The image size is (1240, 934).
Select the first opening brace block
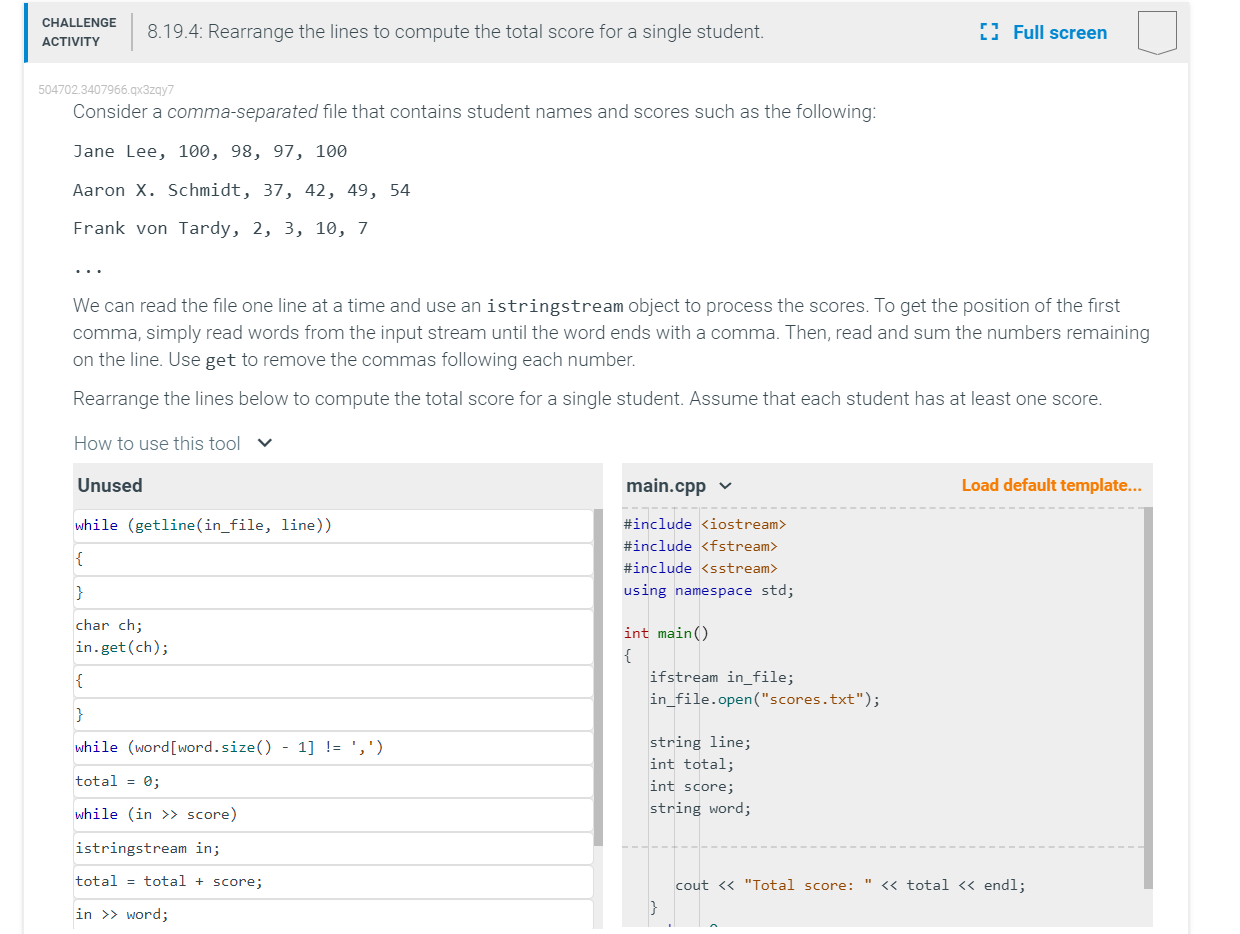click(333, 559)
